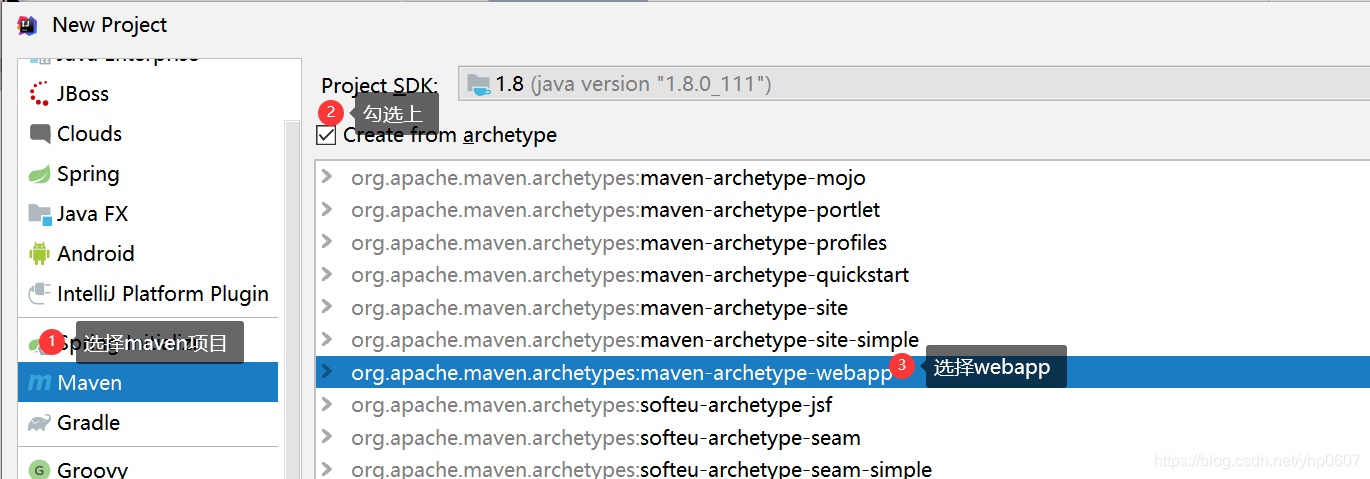The width and height of the screenshot is (1370, 479).
Task: Select the maven-archetype-mojo archetype
Action: pos(842,178)
